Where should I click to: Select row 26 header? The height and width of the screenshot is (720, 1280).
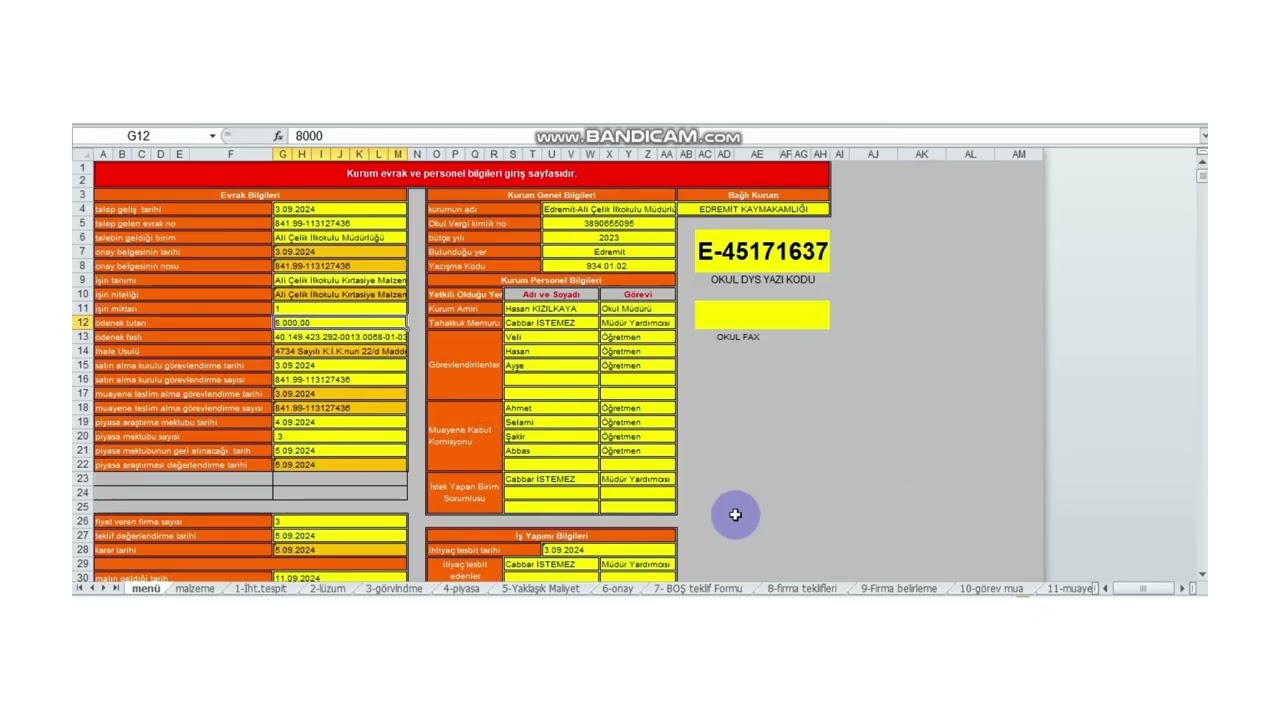[x=83, y=521]
